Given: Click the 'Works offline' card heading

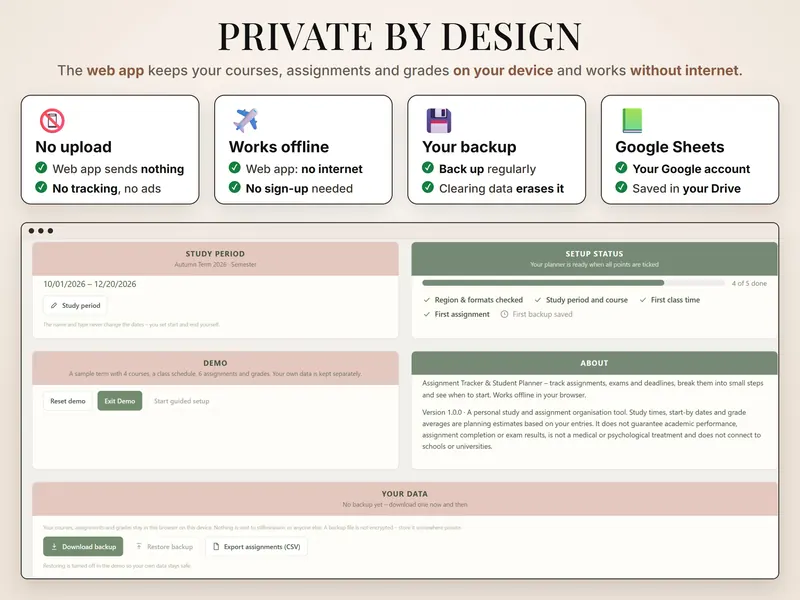Looking at the screenshot, I should click(x=279, y=147).
